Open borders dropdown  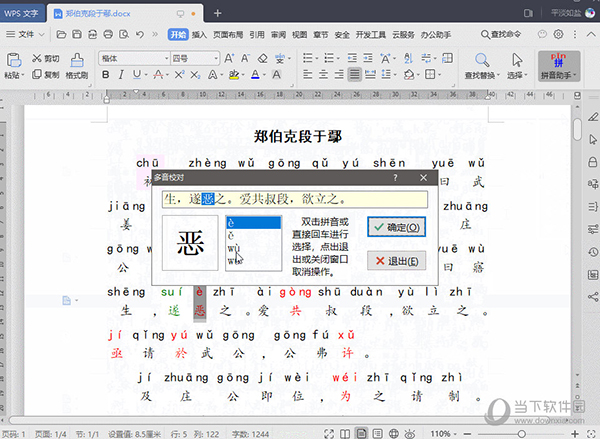(x=440, y=75)
